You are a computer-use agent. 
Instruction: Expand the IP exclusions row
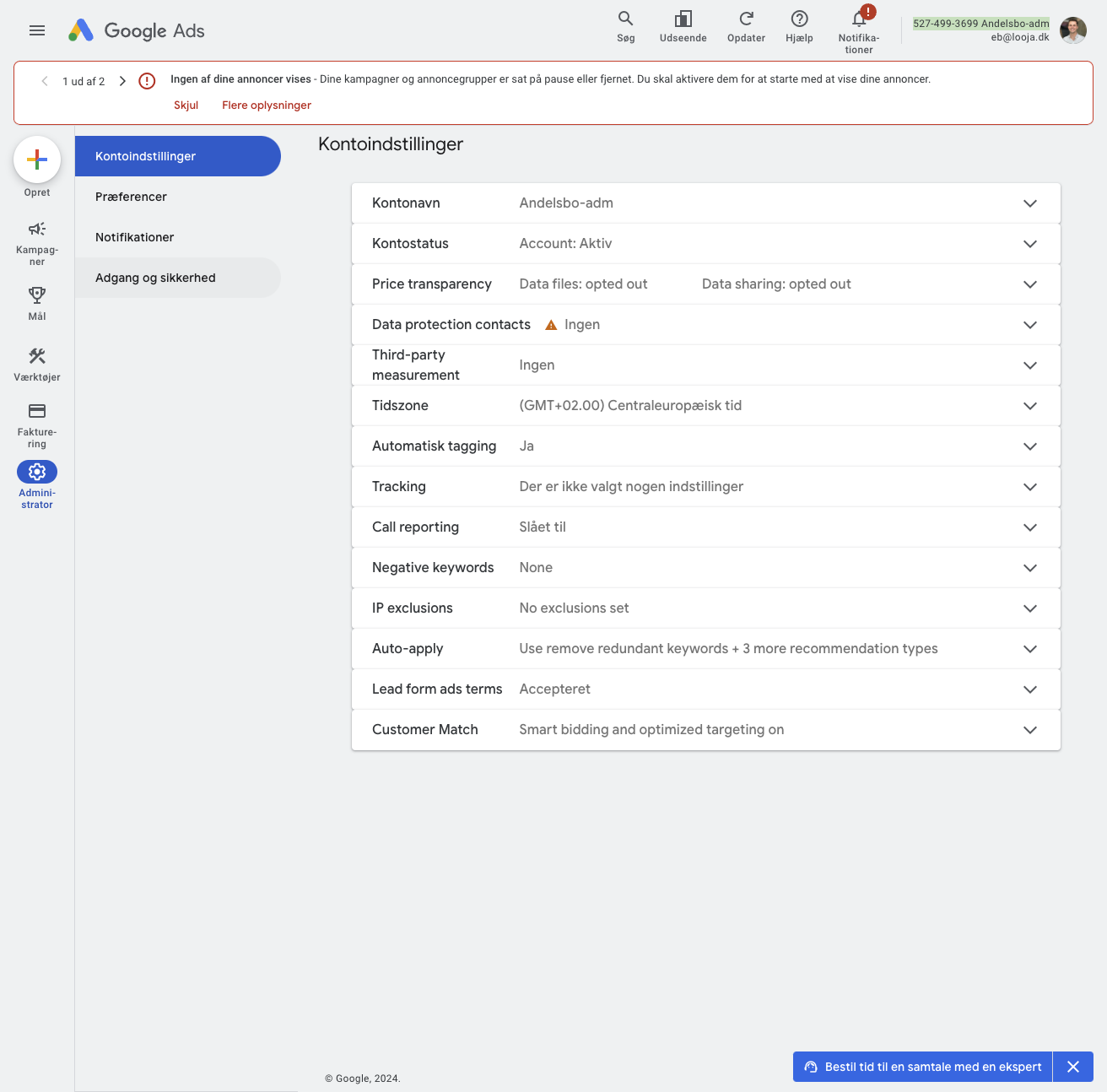point(706,608)
